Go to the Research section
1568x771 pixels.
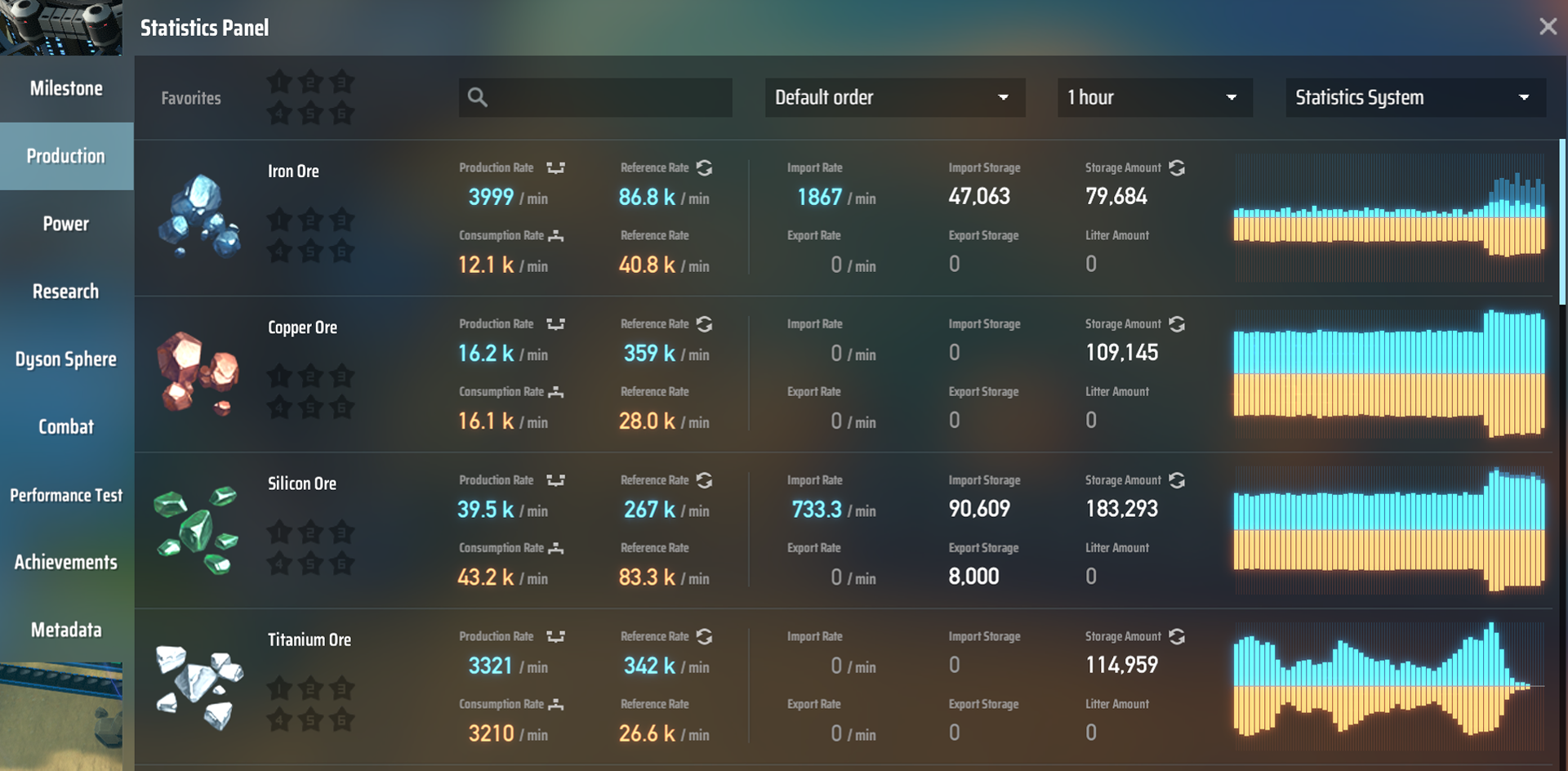tap(66, 292)
